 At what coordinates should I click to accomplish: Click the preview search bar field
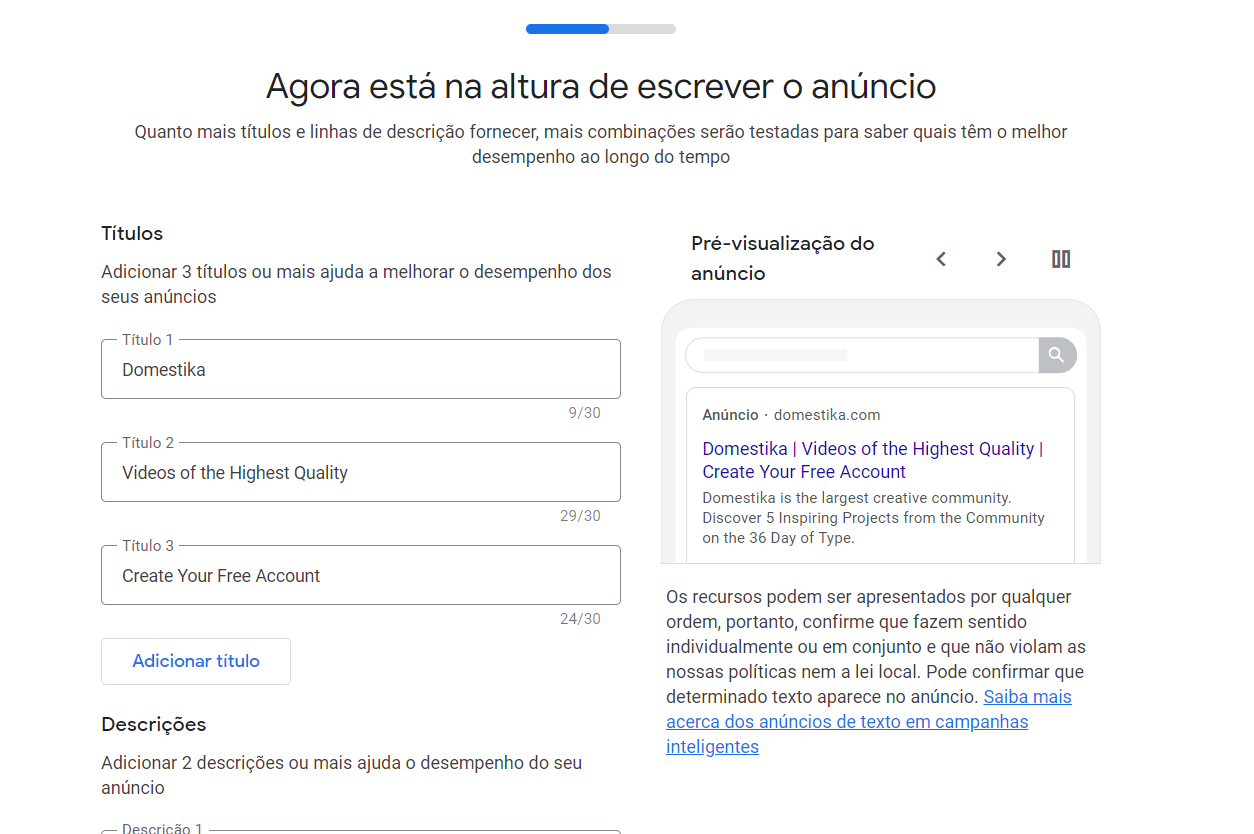click(862, 355)
